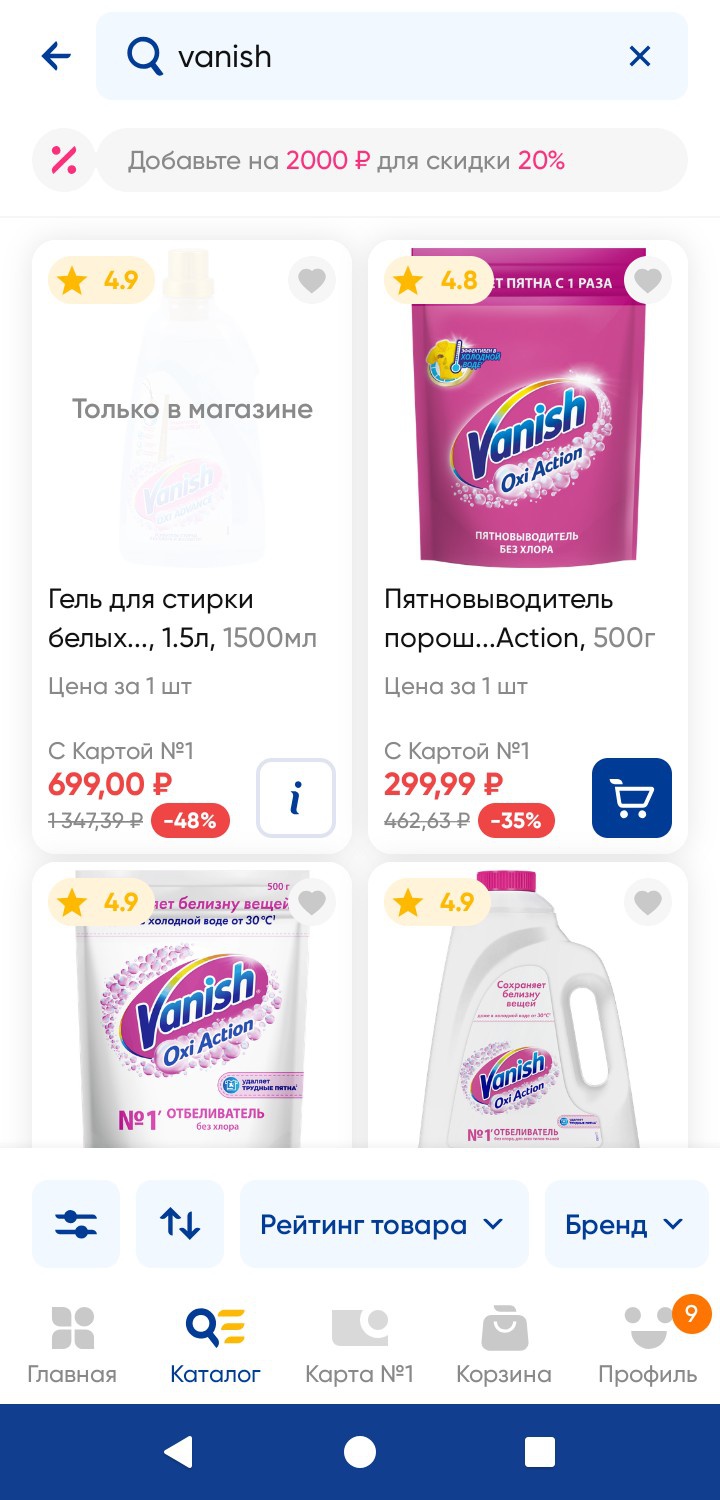Toggle the heart on the white Vanish bottle
Image resolution: width=720 pixels, height=1500 pixels.
(x=648, y=903)
